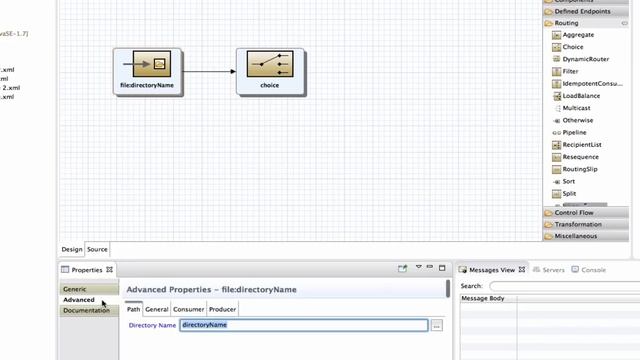Image resolution: width=640 pixels, height=360 pixels.
Task: Click the Directory Name label
Action: coord(152,325)
